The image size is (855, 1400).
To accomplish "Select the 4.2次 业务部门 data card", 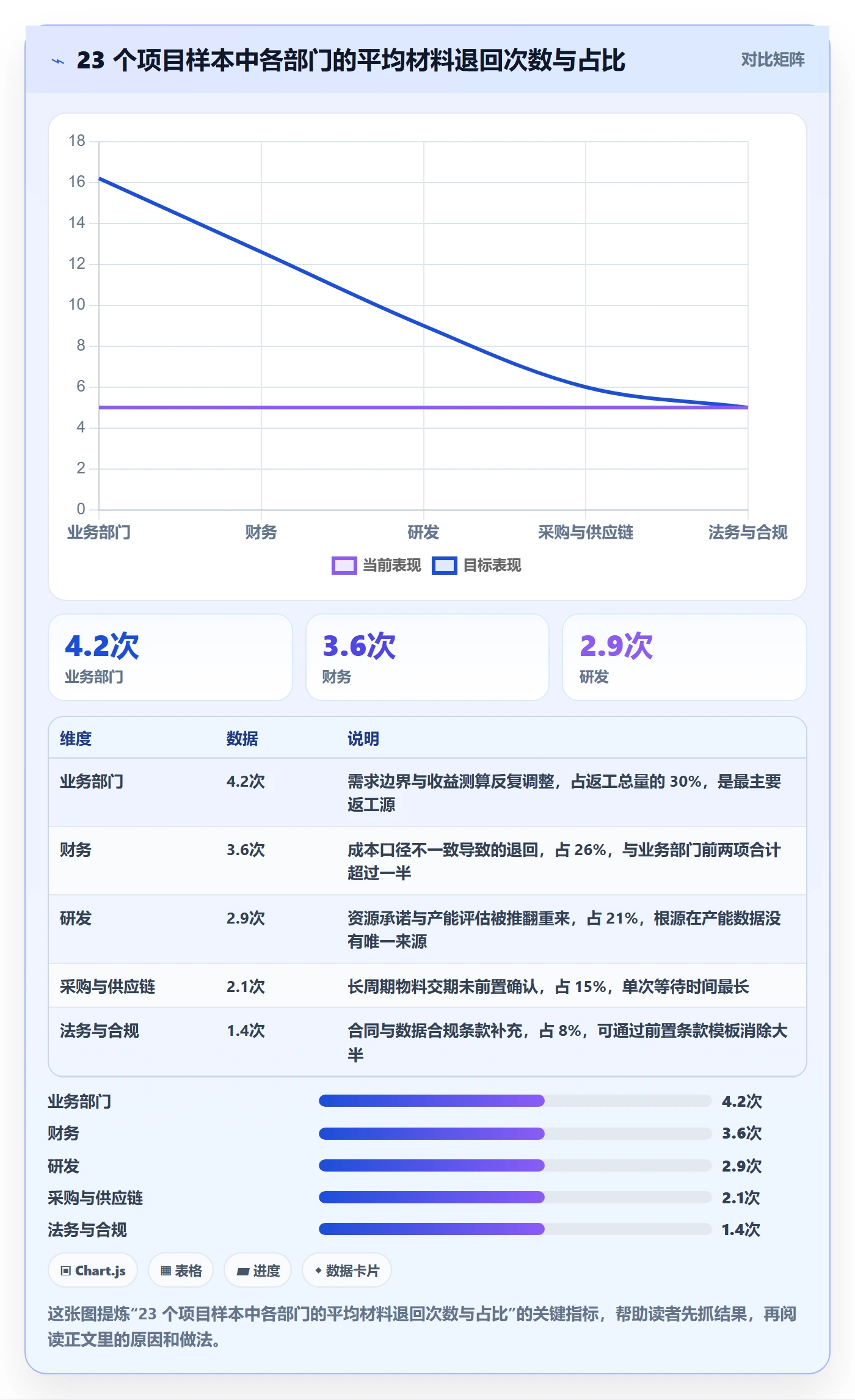I will point(170,657).
